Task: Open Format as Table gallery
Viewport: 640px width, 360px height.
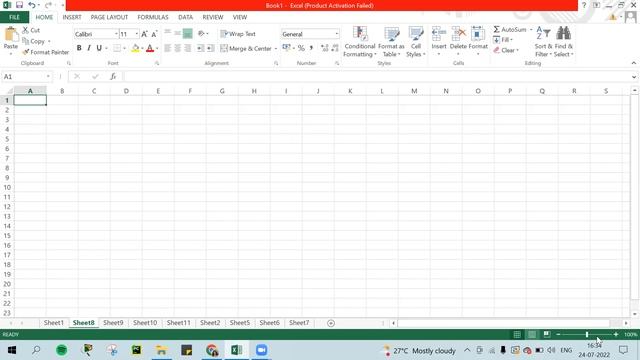Action: [x=391, y=42]
